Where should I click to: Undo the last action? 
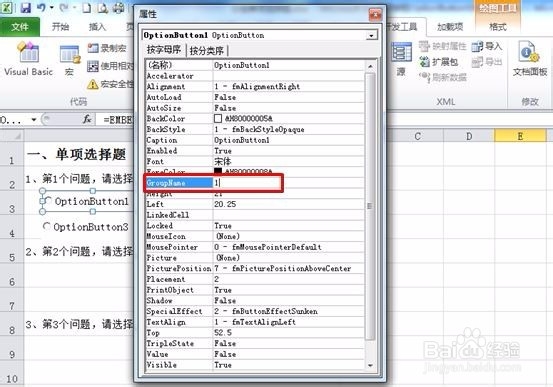[x=41, y=8]
